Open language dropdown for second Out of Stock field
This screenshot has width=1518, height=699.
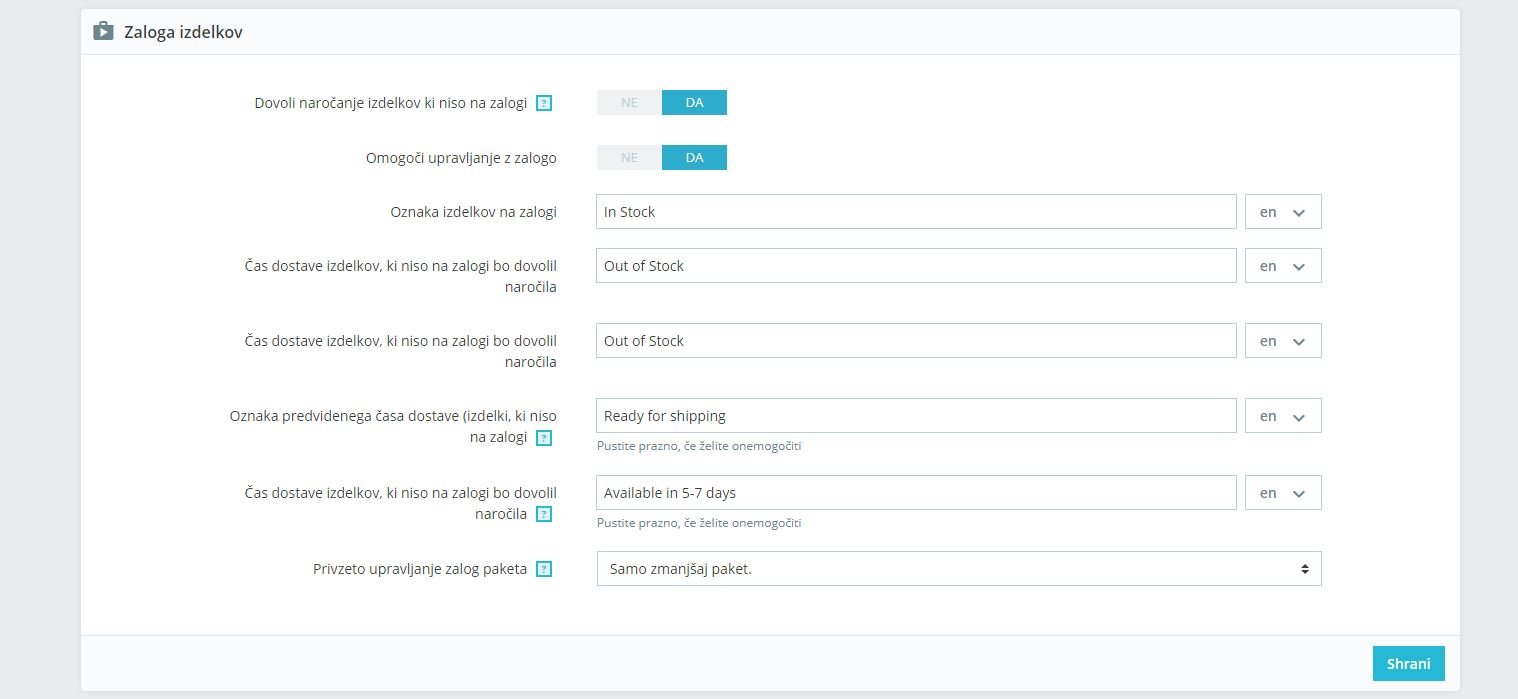tap(1283, 341)
